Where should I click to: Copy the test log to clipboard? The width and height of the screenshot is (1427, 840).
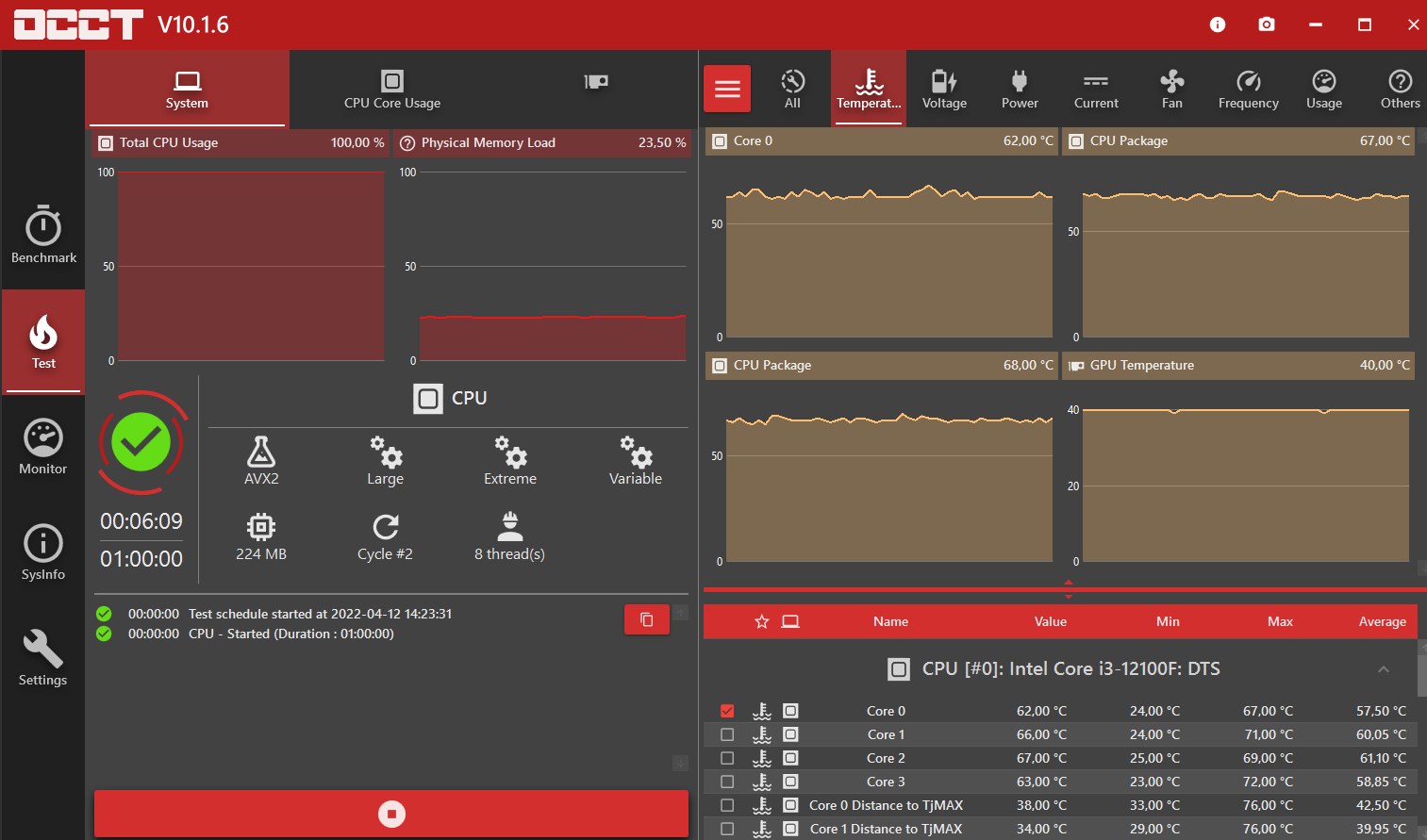[647, 619]
